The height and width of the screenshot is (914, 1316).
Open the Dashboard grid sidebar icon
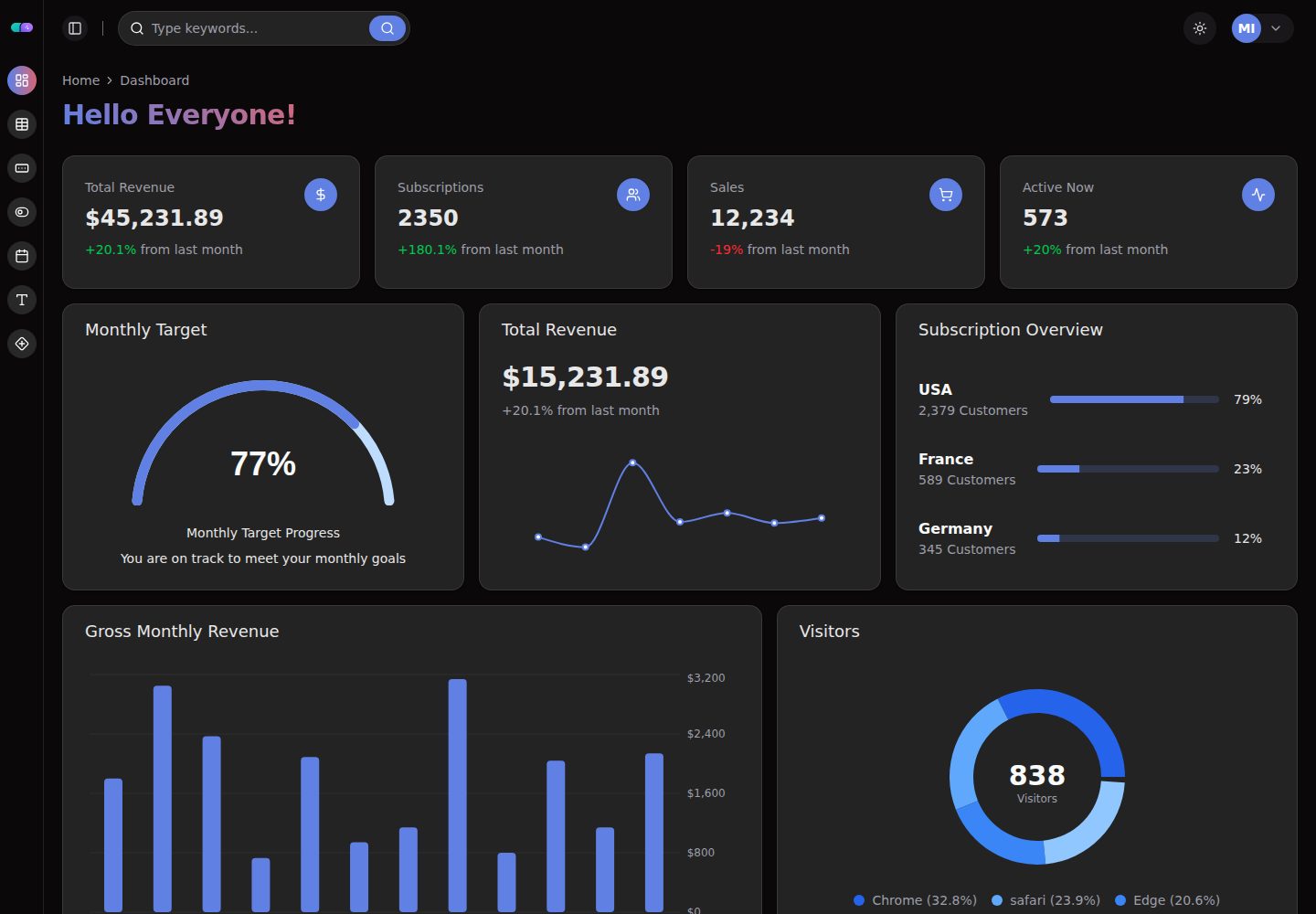click(22, 80)
